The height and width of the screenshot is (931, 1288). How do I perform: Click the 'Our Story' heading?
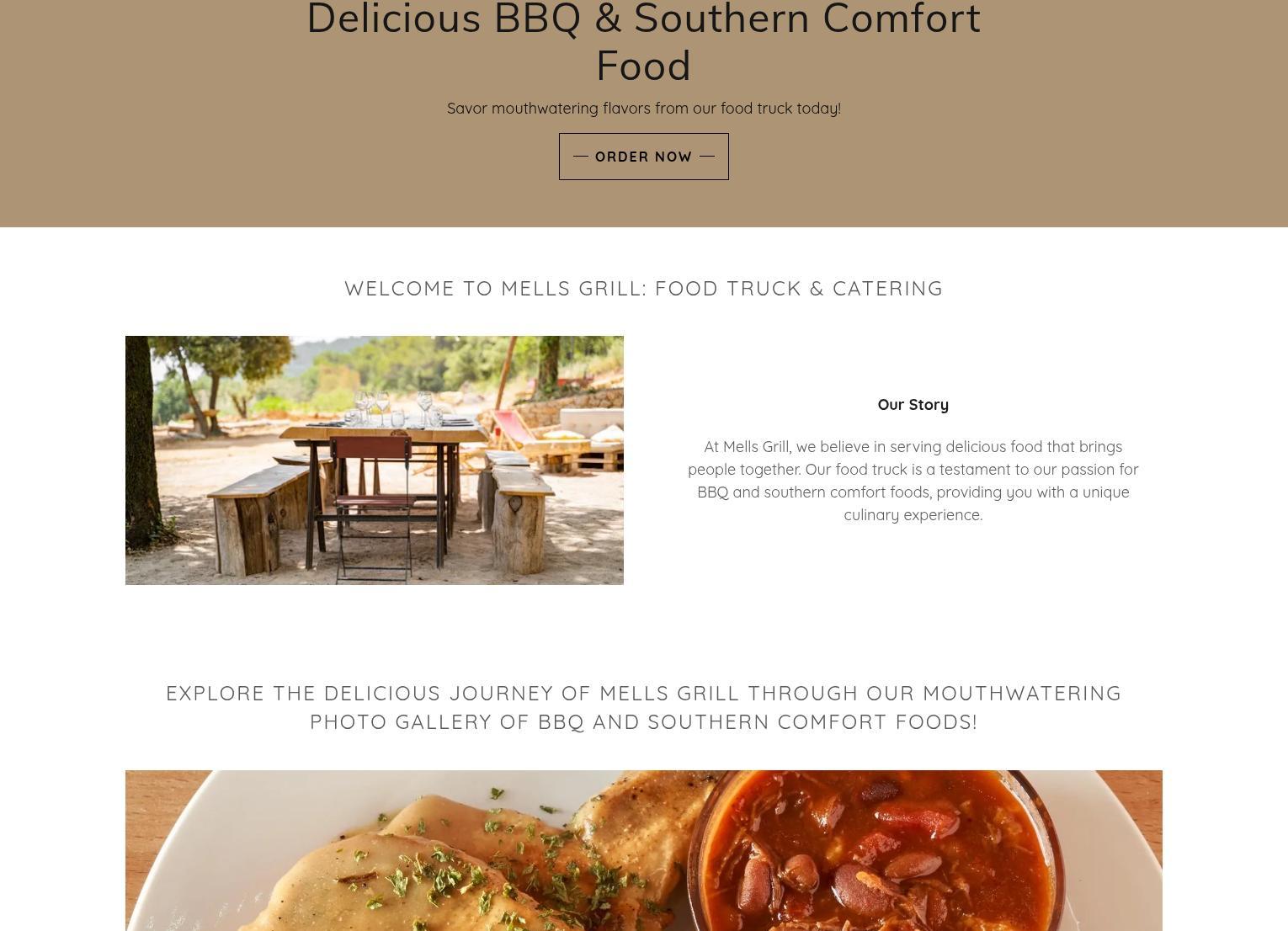913,405
